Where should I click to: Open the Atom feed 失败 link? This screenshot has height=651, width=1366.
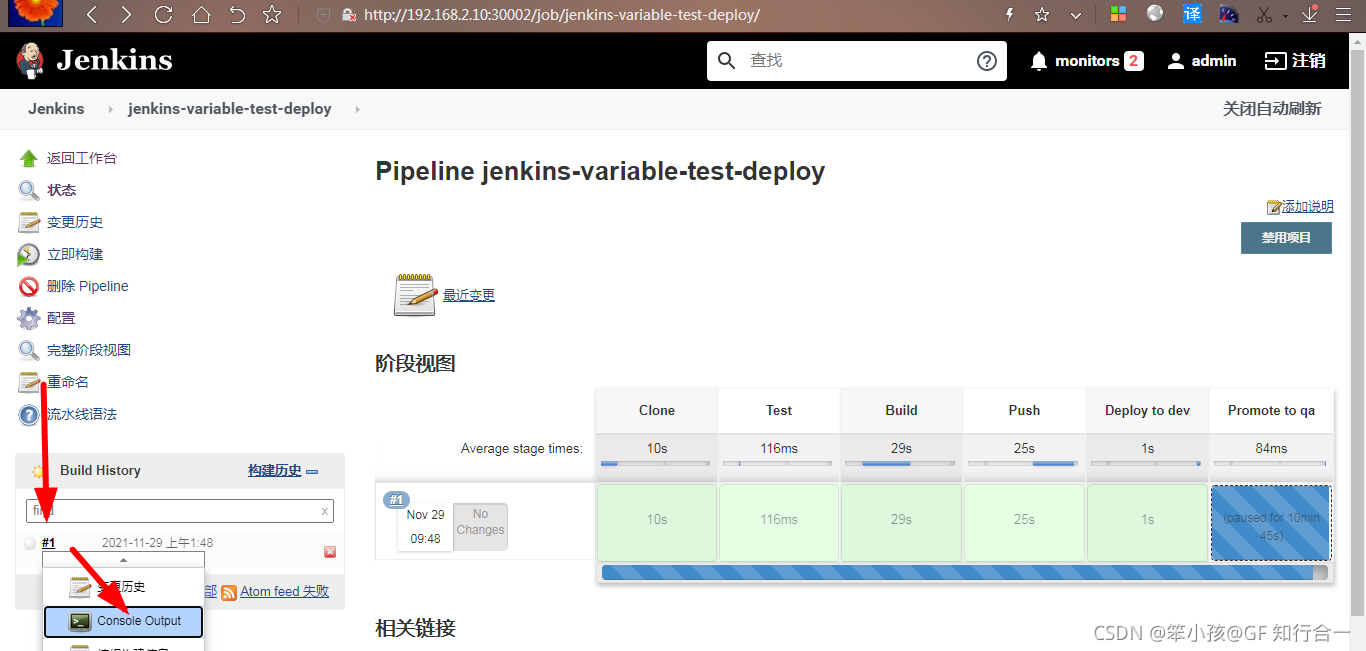click(284, 591)
